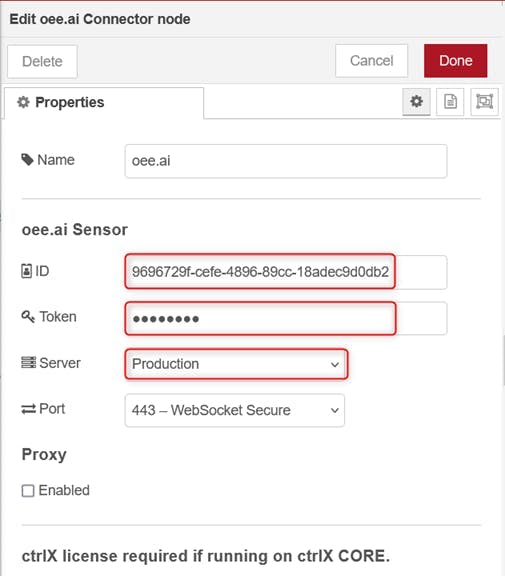Click the key icon beside Token

(28, 316)
